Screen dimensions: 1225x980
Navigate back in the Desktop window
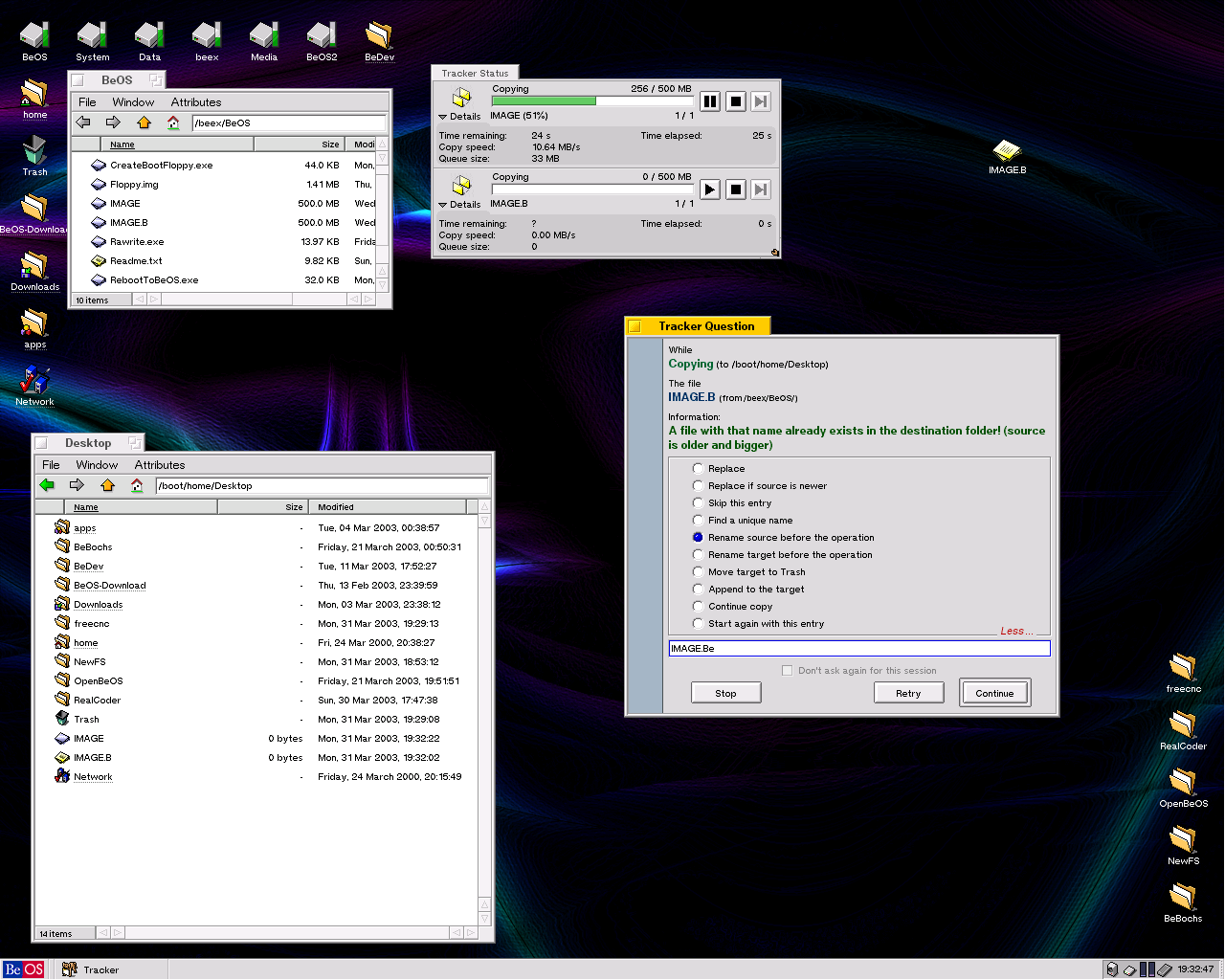(x=47, y=485)
